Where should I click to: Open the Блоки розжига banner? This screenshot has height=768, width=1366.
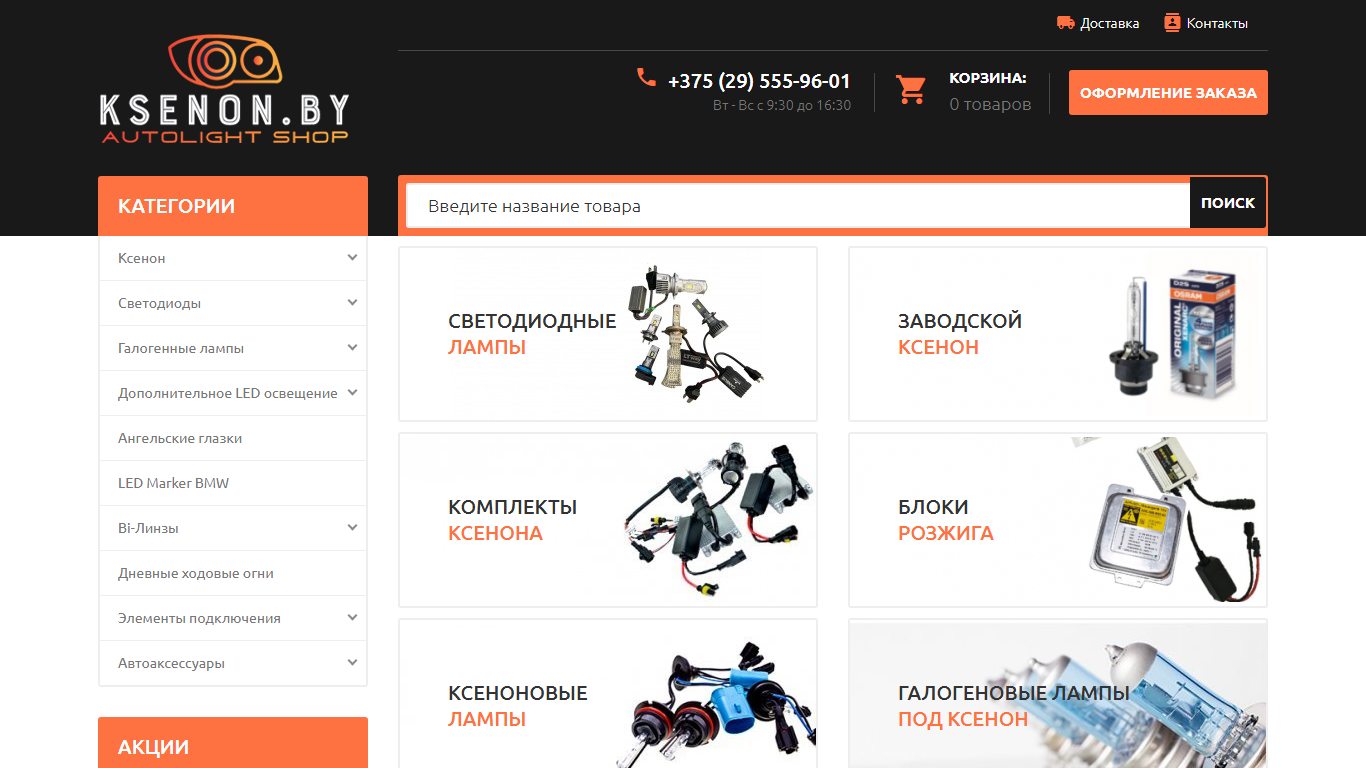[x=1058, y=520]
